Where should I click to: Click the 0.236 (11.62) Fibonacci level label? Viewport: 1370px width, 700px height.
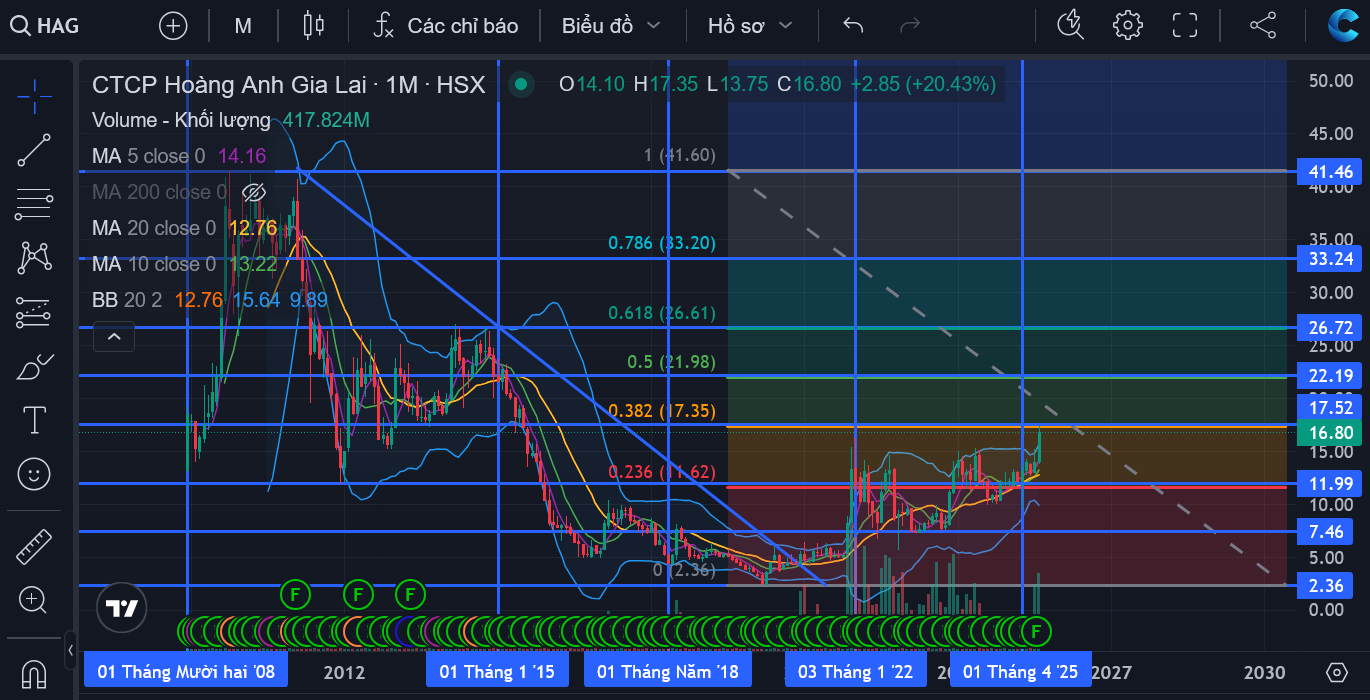click(x=662, y=472)
